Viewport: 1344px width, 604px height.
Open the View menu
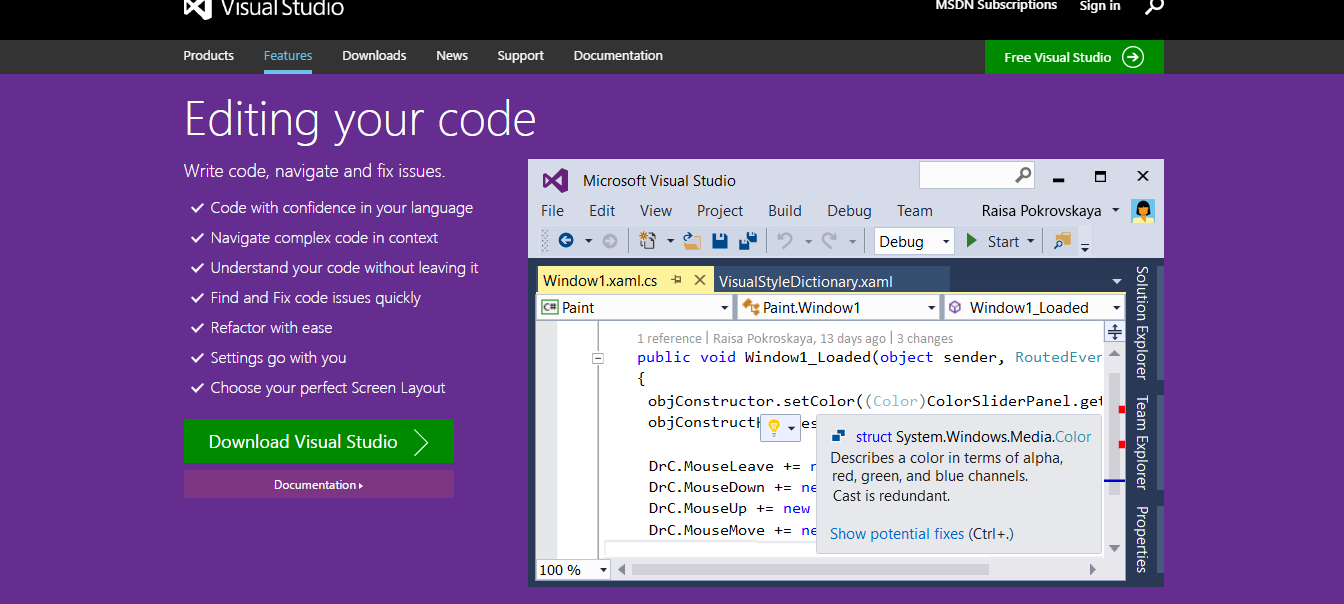pos(656,211)
